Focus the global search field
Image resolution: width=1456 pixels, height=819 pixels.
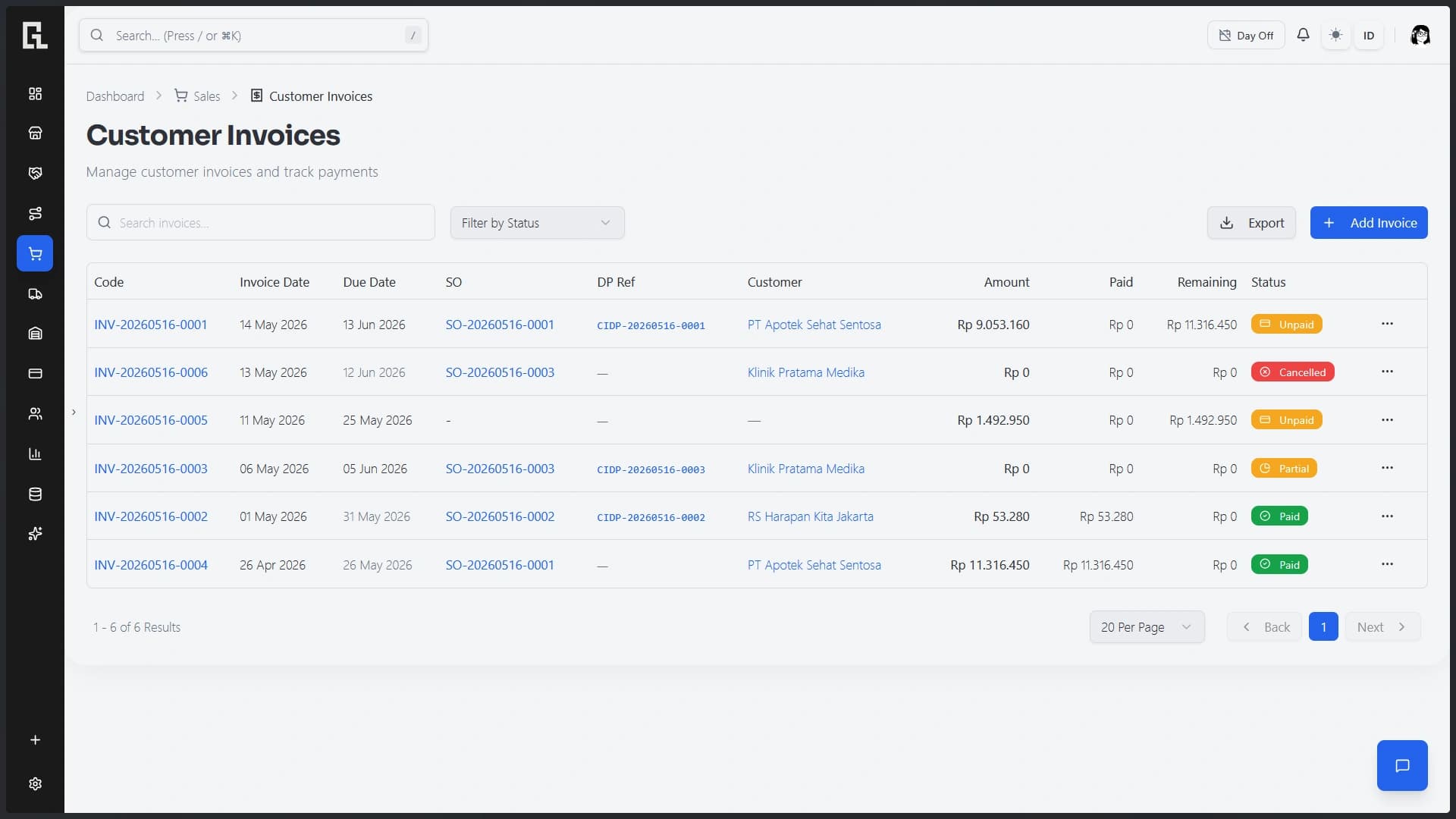coord(253,35)
